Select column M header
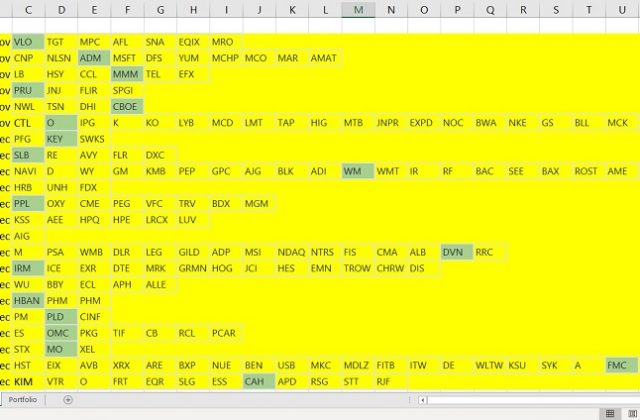640x420 pixels. tap(358, 10)
